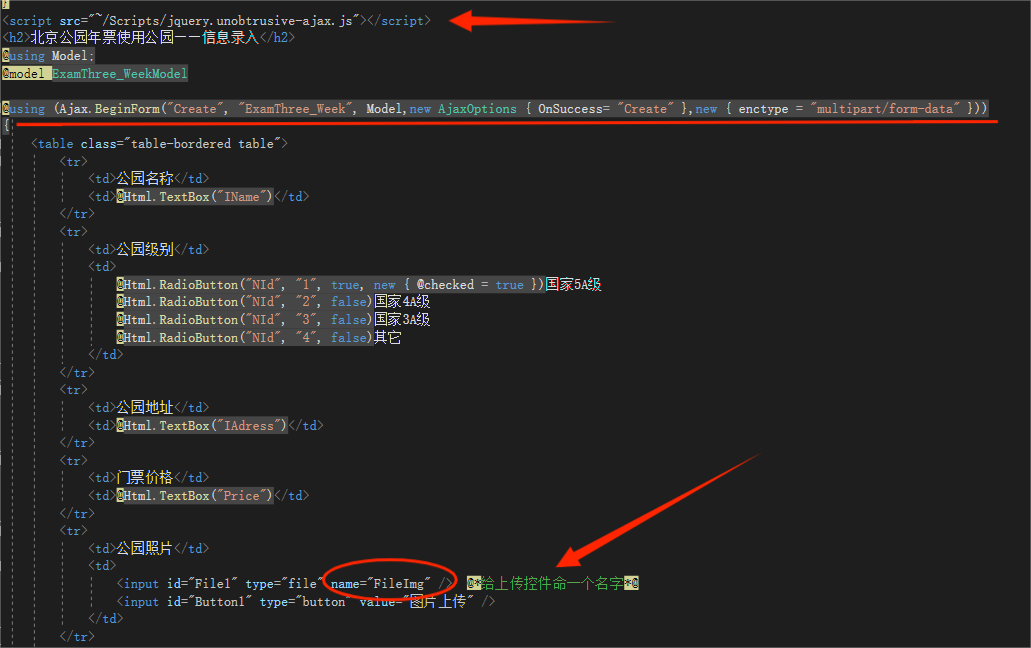Click the AjaxOptions type name
This screenshot has height=648, width=1031.
tap(477, 108)
